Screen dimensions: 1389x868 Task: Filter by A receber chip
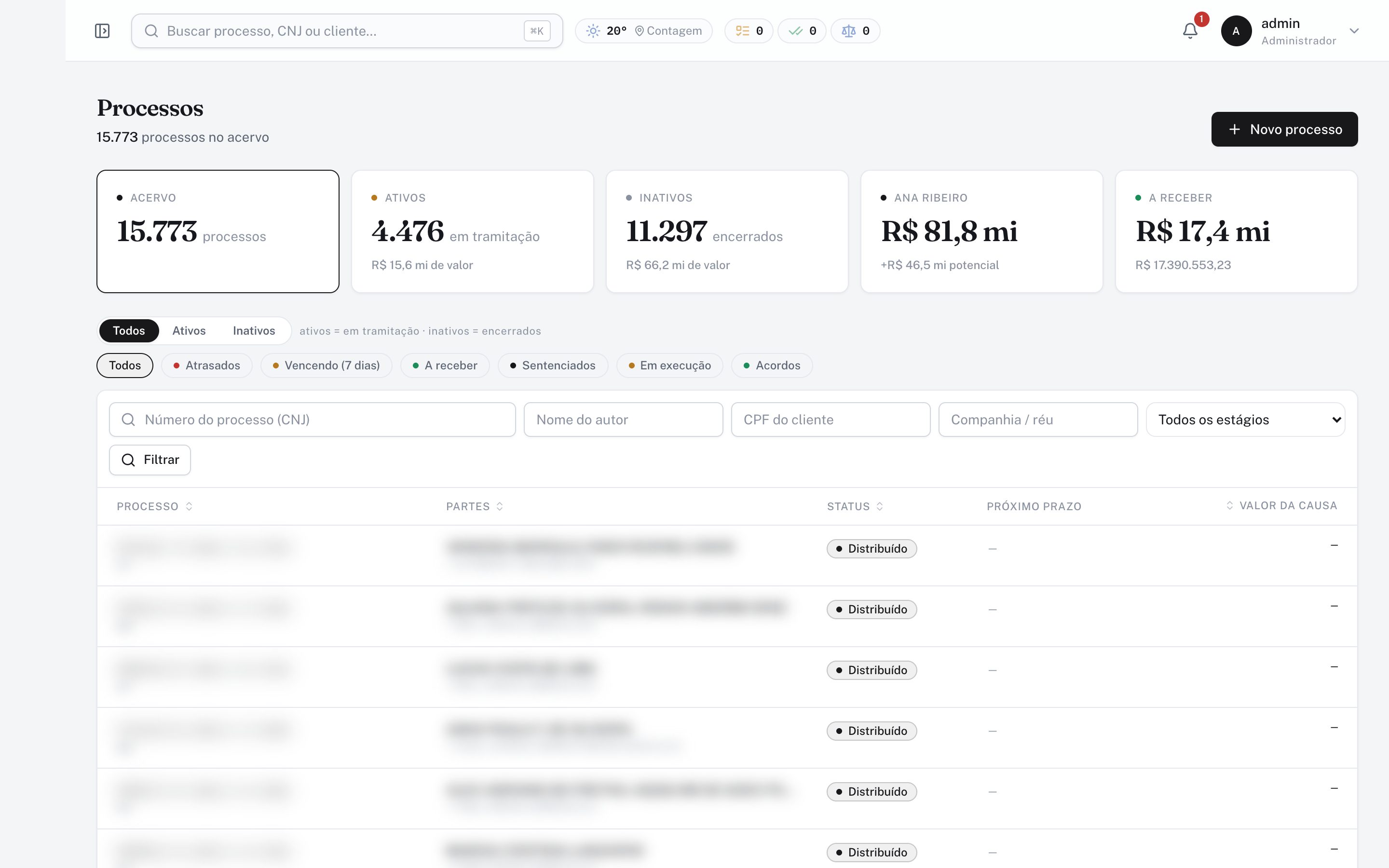[x=445, y=366]
